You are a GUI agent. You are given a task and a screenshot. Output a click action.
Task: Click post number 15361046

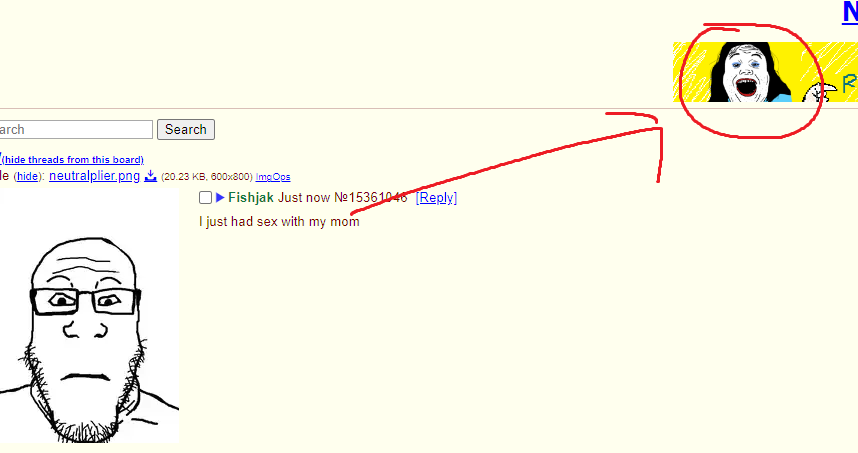point(378,198)
